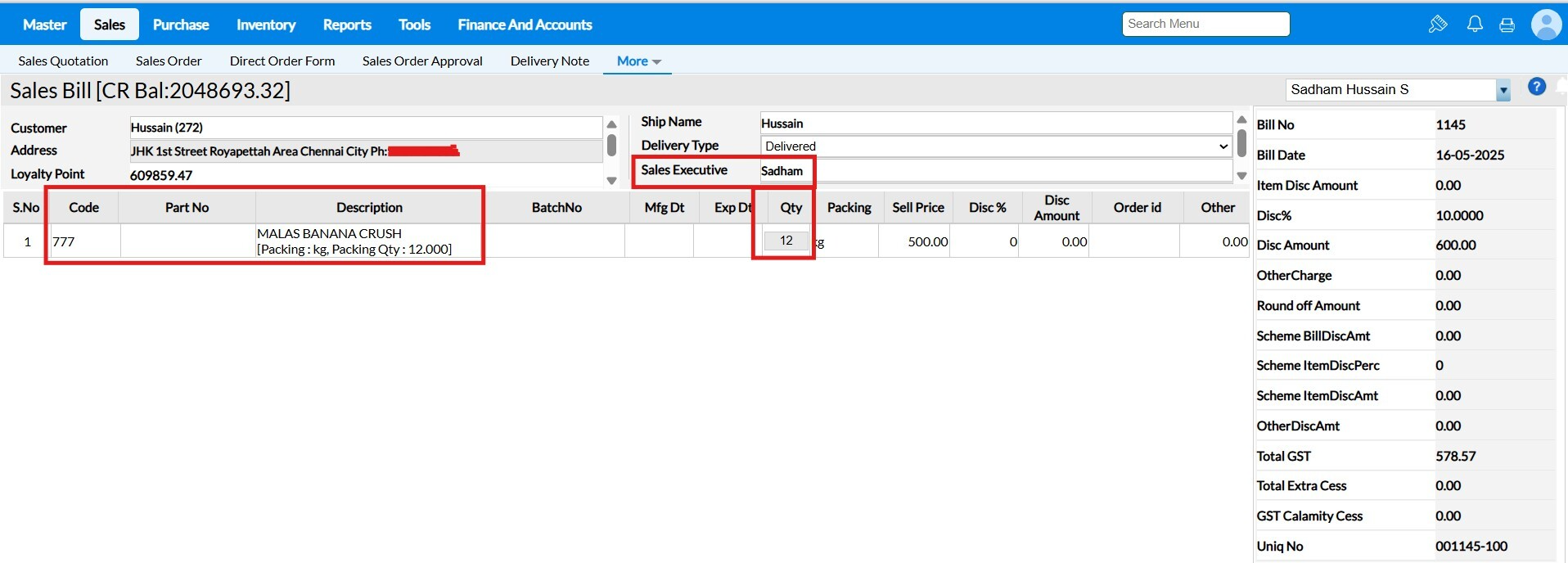
Task: Click Disc Amount value 600.00
Action: click(1456, 245)
